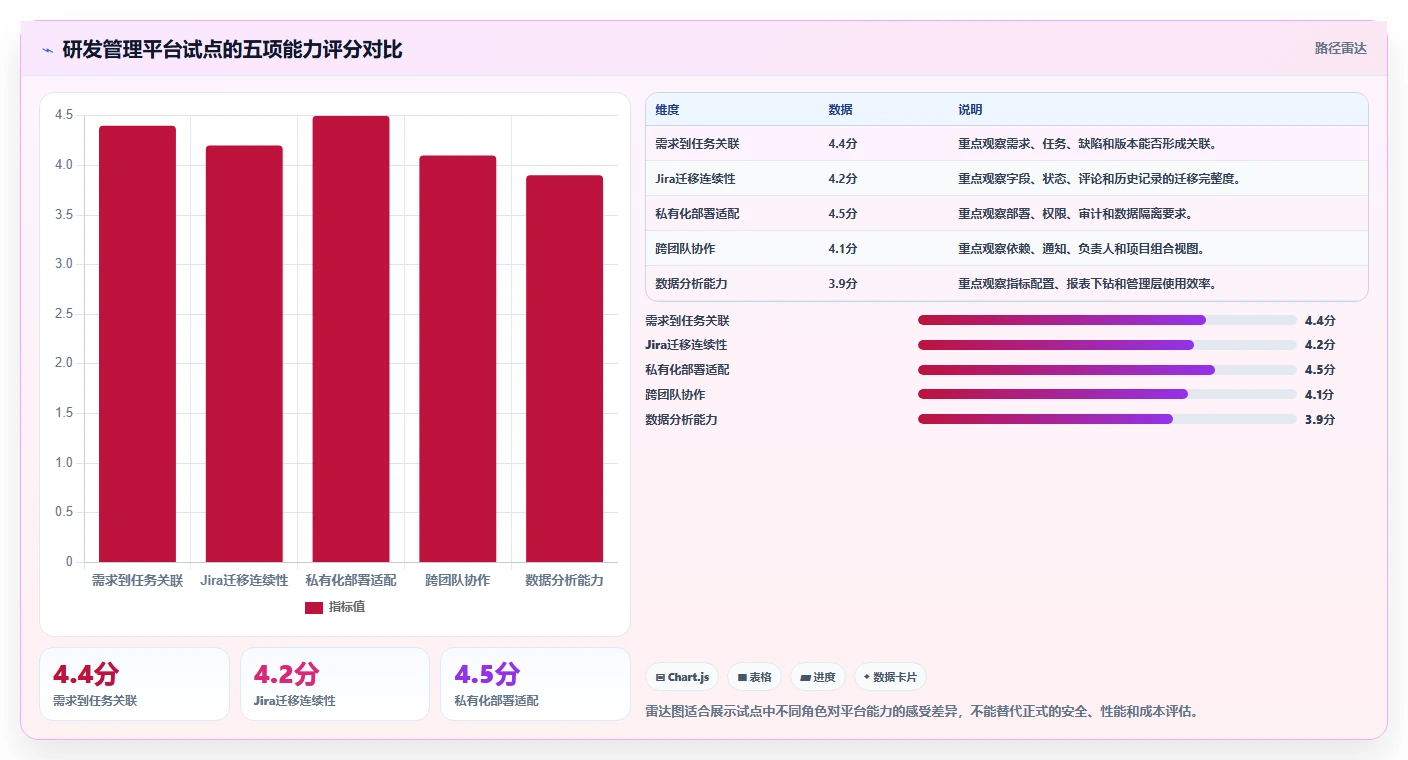Screen dimensions: 1408x760
Task: Open the 4.2分 Jira迁移连续性 data card
Action: pyautogui.click(x=335, y=684)
